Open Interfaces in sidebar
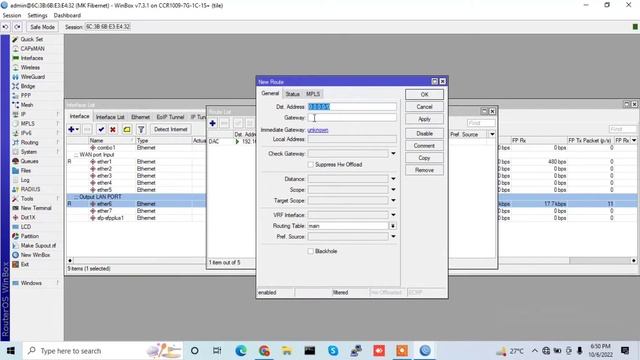The height and width of the screenshot is (360, 640). [x=31, y=58]
